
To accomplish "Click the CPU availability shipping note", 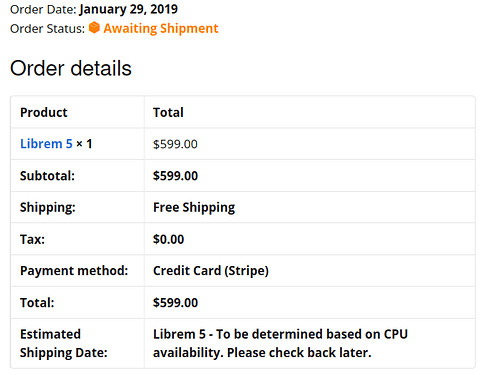I will click(x=280, y=343).
